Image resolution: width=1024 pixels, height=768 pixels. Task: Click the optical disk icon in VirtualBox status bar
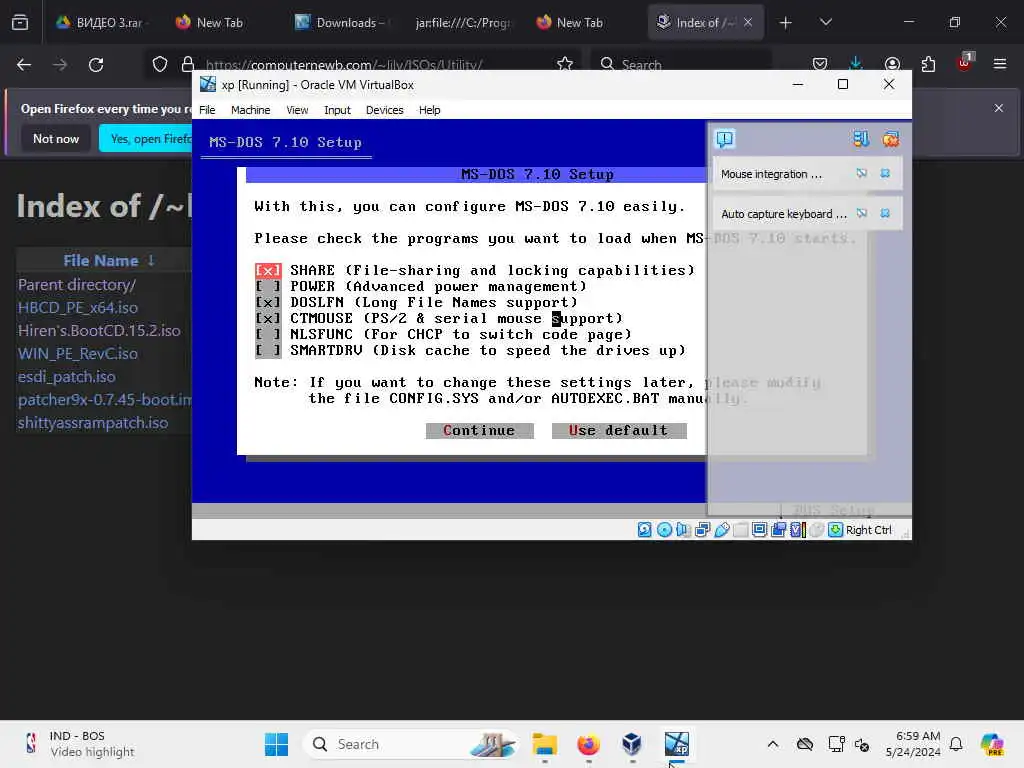(x=664, y=530)
